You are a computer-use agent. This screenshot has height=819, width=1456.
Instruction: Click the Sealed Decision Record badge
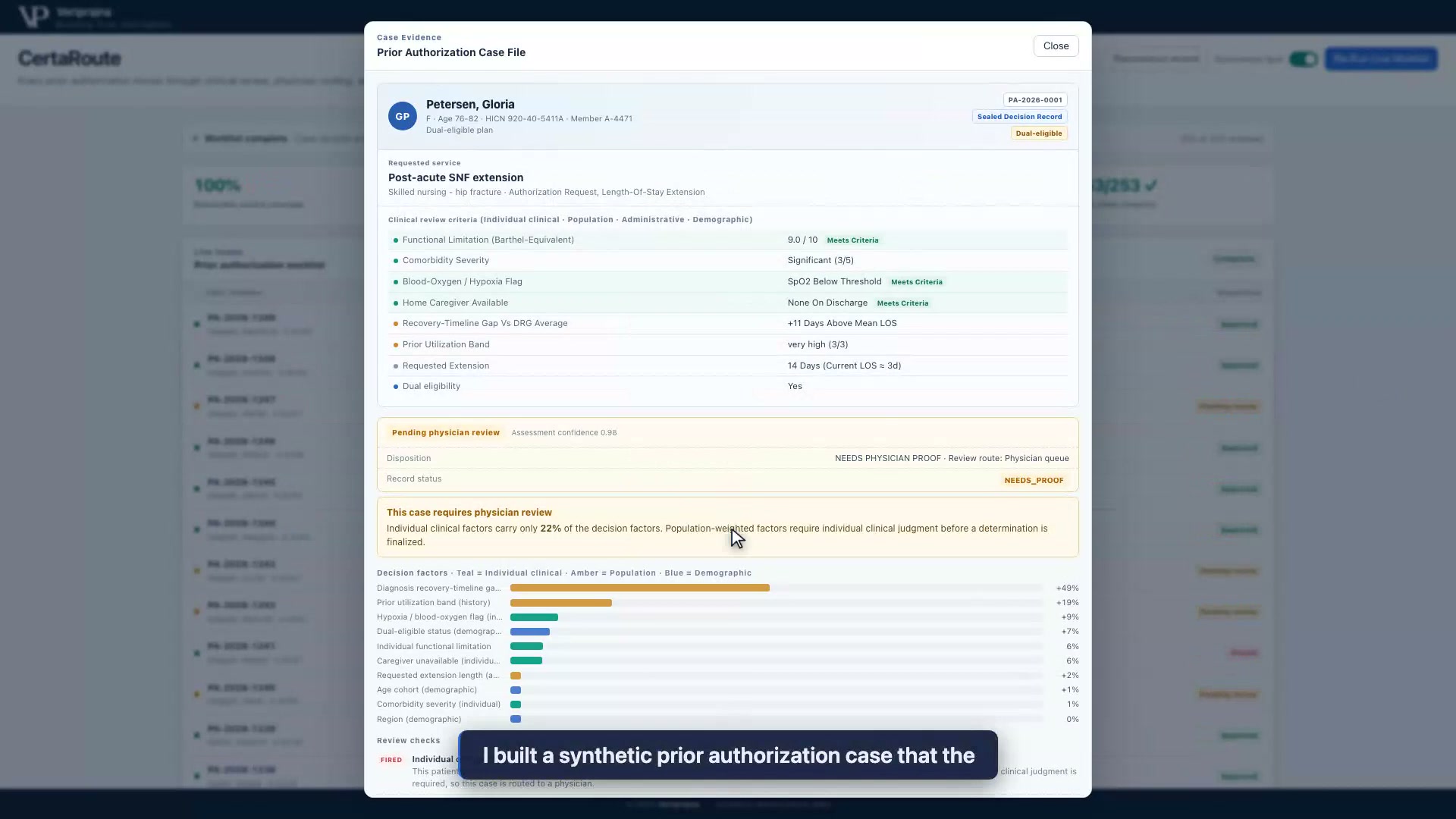click(x=1019, y=117)
